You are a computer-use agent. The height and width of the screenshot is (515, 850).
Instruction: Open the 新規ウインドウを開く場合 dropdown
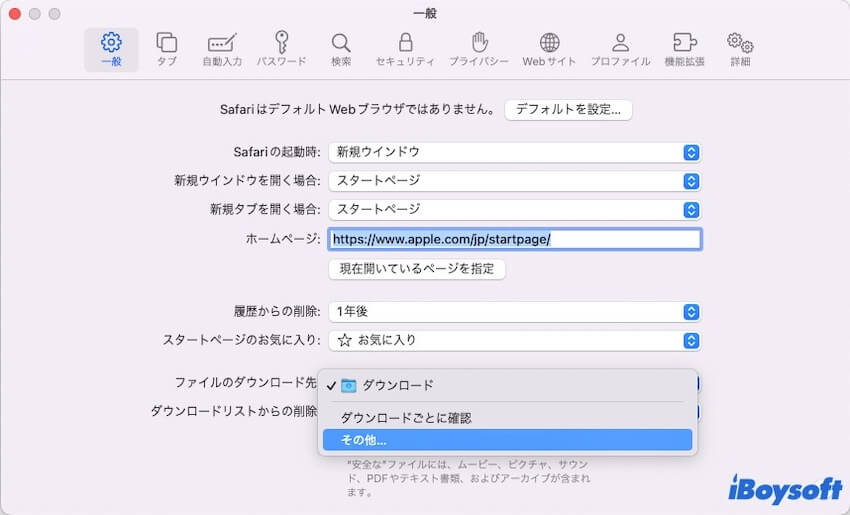(514, 181)
